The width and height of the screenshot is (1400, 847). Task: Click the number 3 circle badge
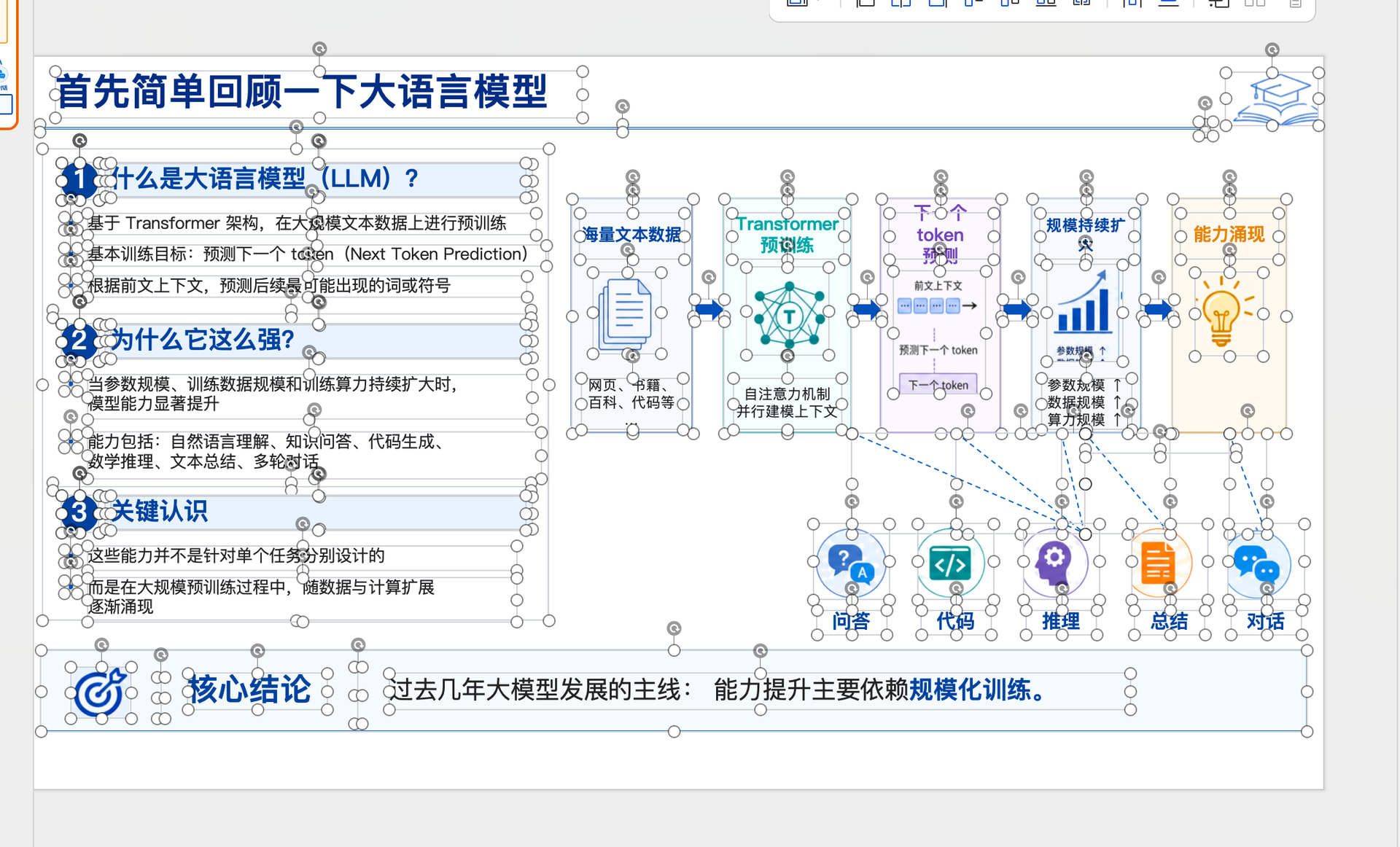[79, 512]
